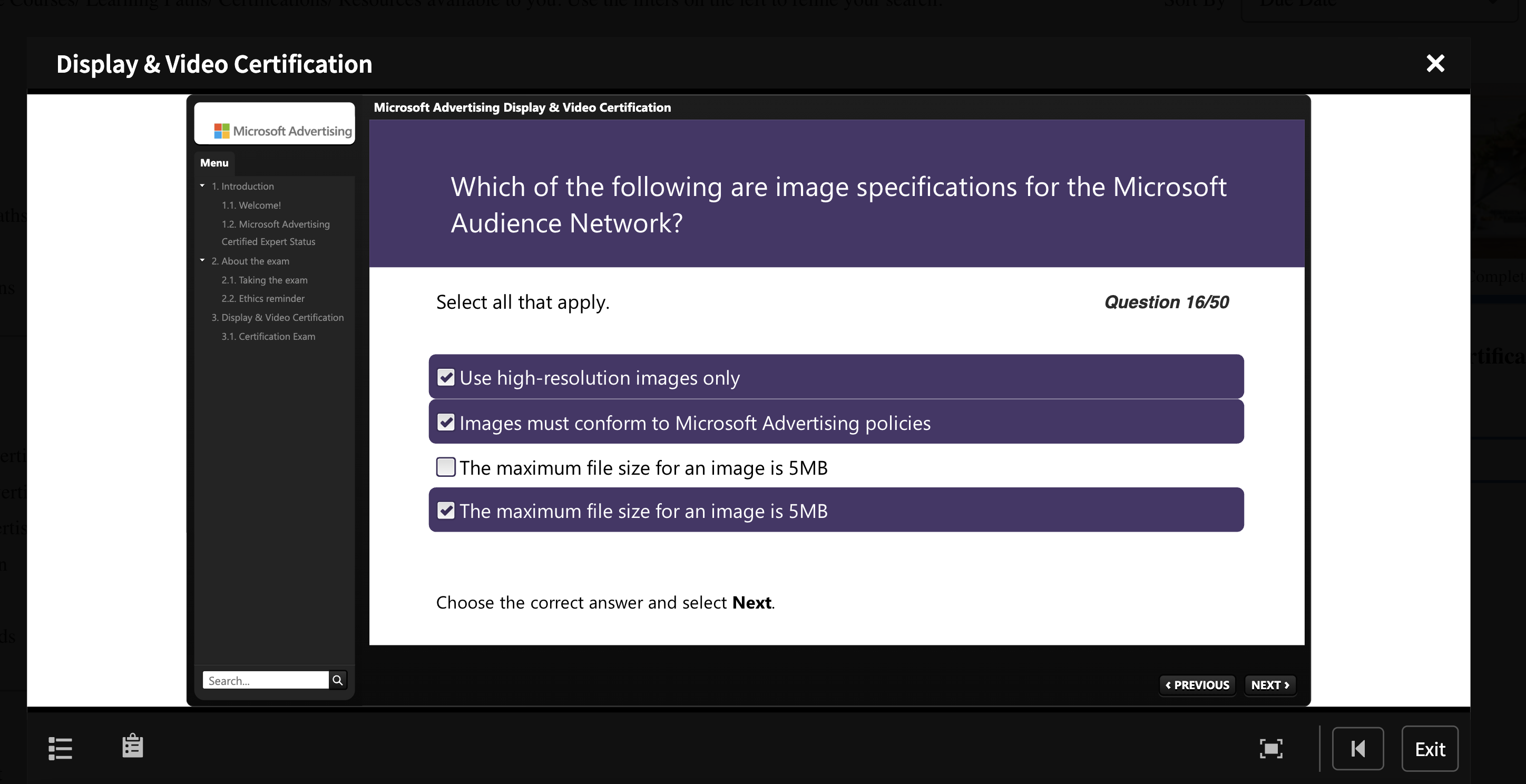The width and height of the screenshot is (1526, 784).
Task: Toggle fullscreen view icon
Action: pos(1270,749)
